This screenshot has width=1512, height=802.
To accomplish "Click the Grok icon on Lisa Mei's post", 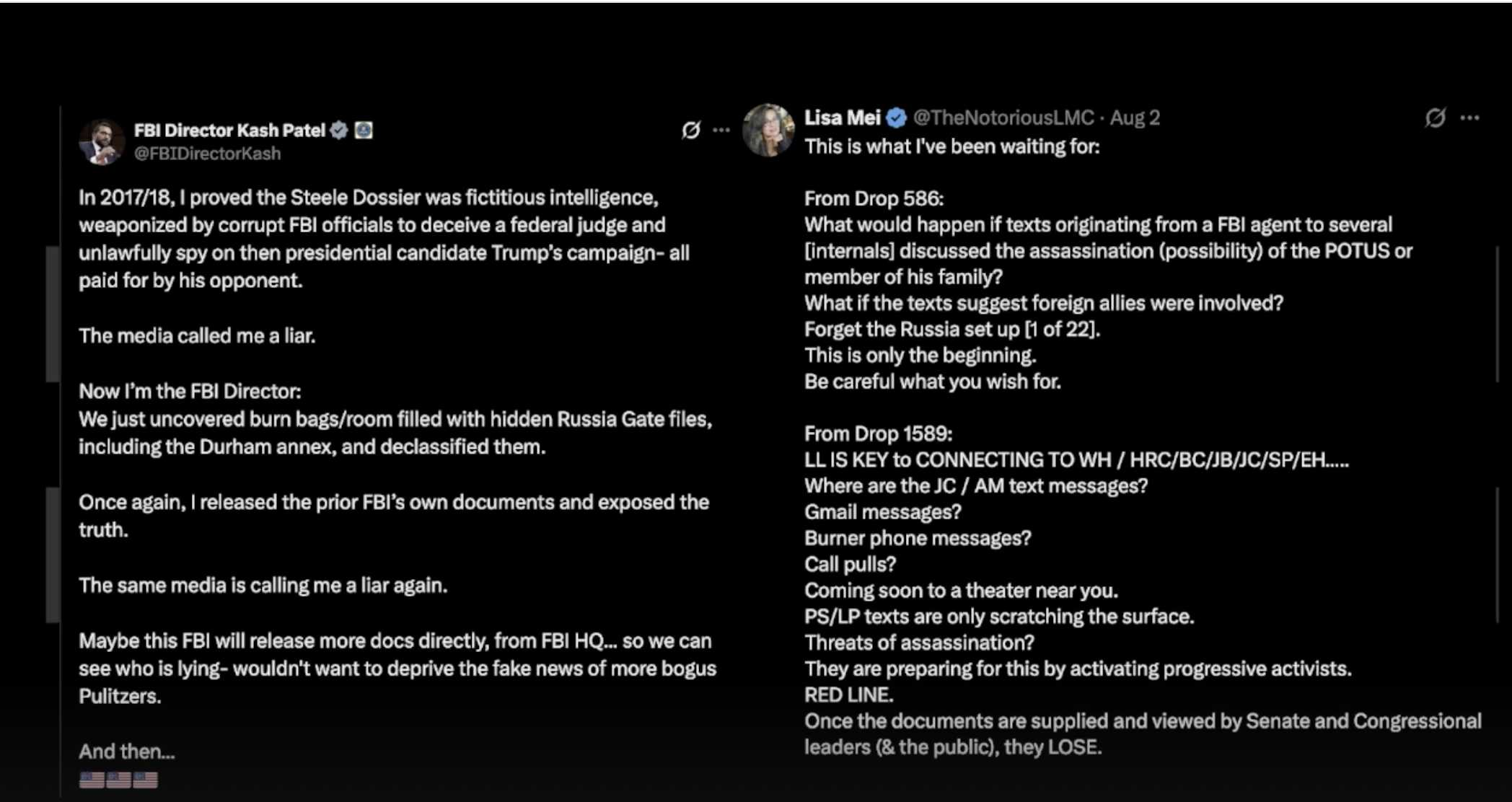I will coord(1435,118).
